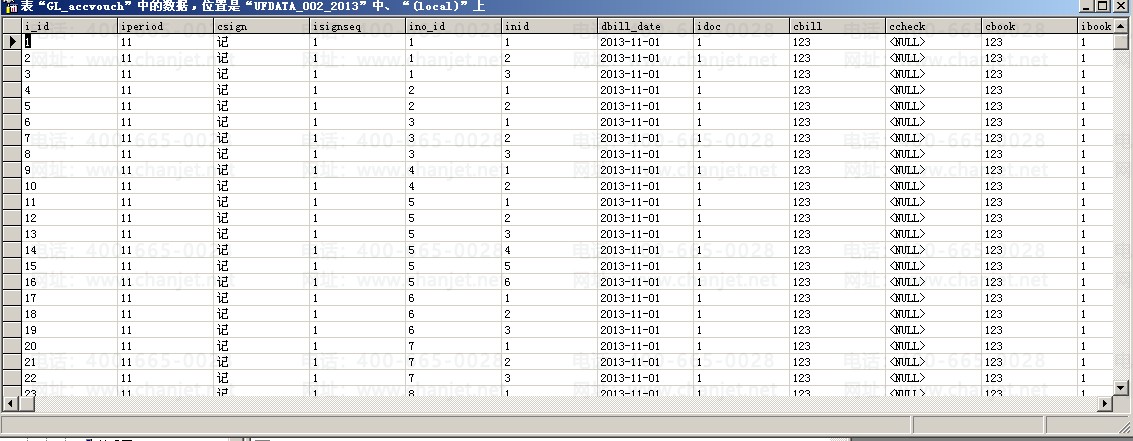Viewport: 1133px width, 441px height.
Task: Click the dbill_date cell of row 14
Action: (645, 250)
